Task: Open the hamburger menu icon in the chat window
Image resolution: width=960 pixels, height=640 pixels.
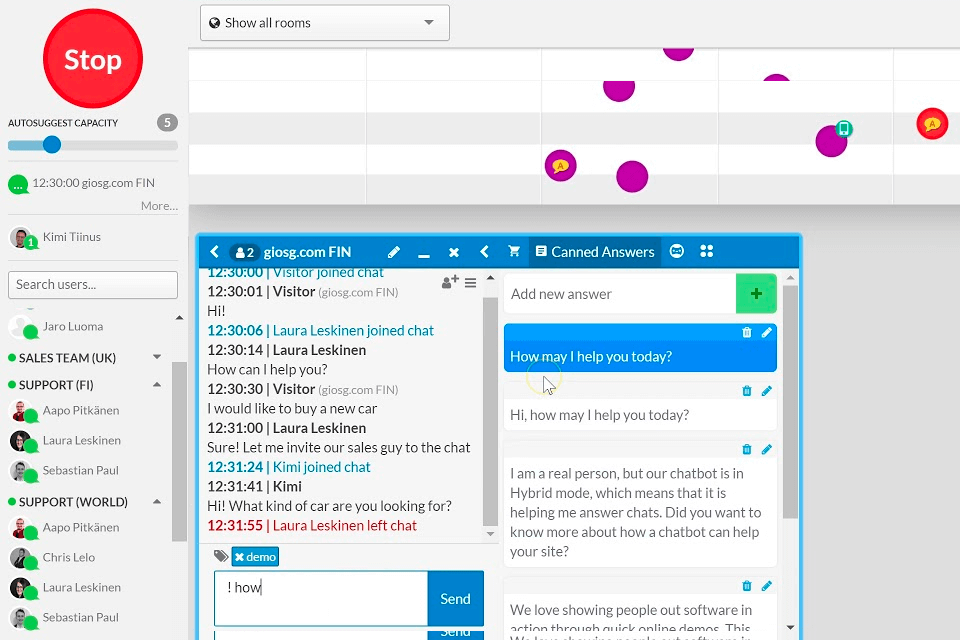Action: [x=470, y=283]
